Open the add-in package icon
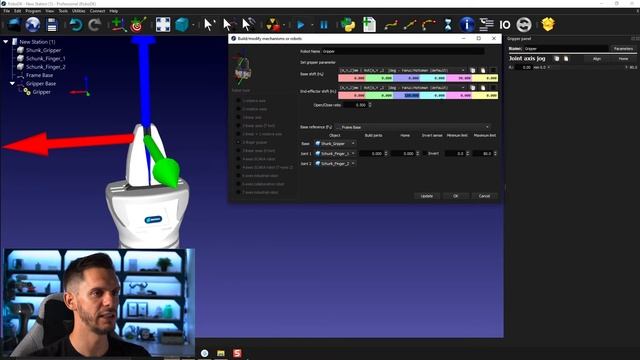 click(548, 25)
